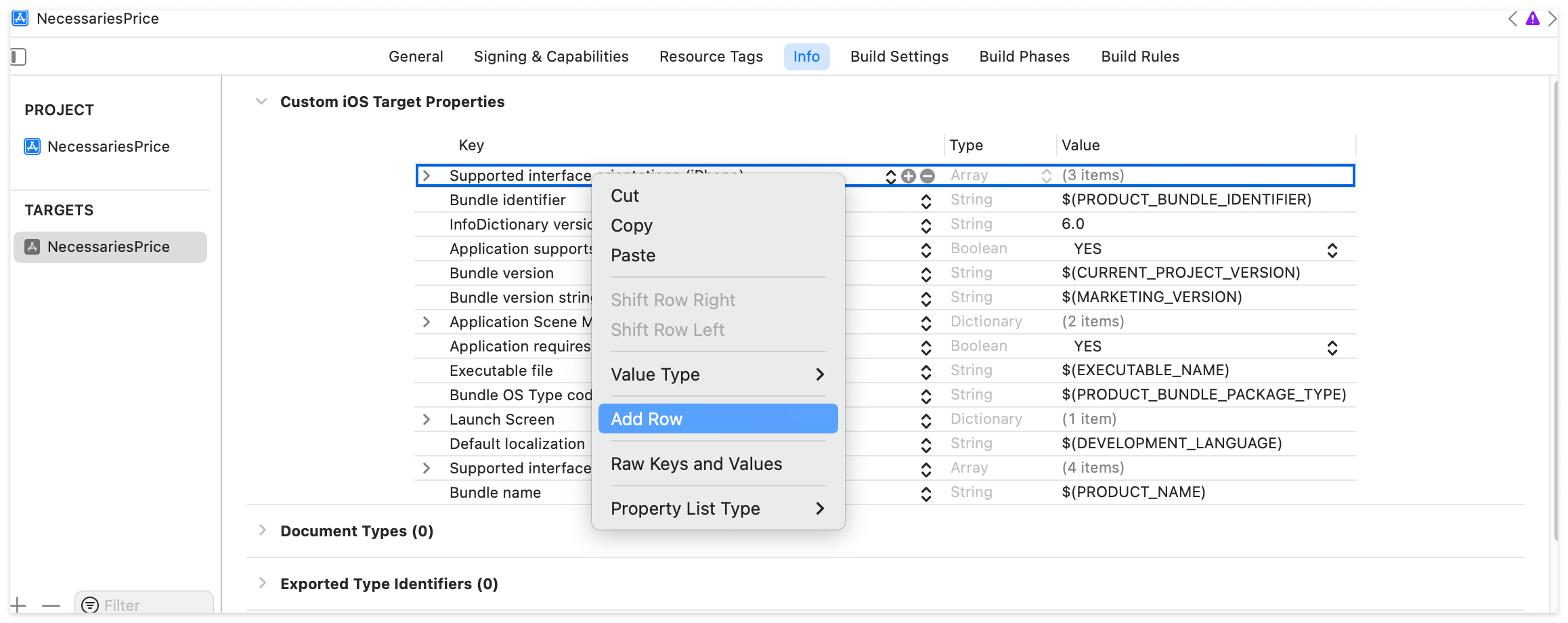Open Value Type submenu
The height and width of the screenshot is (623, 1568).
pos(718,374)
